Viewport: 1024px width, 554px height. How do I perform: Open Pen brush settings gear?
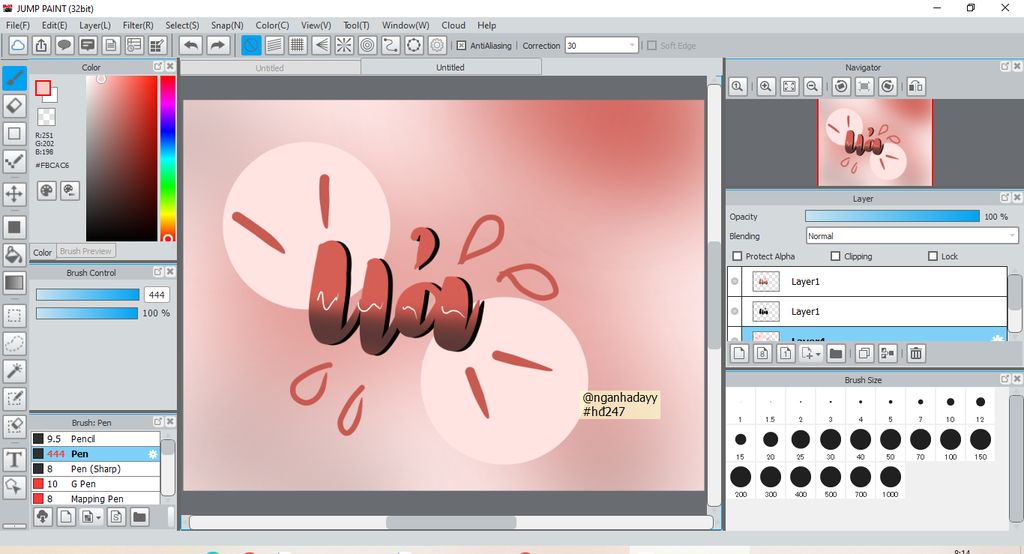tap(153, 454)
